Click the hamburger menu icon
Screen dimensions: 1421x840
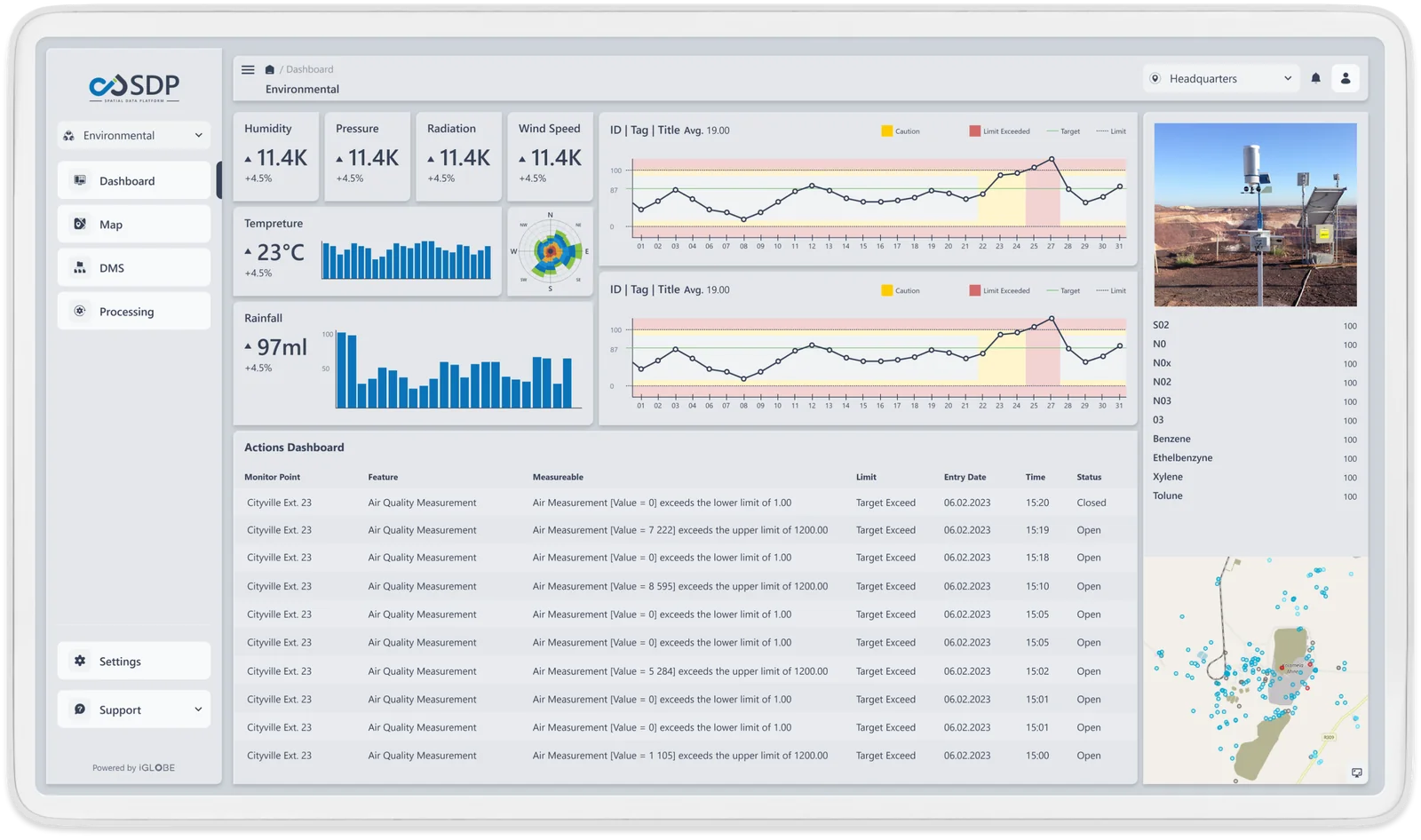248,69
